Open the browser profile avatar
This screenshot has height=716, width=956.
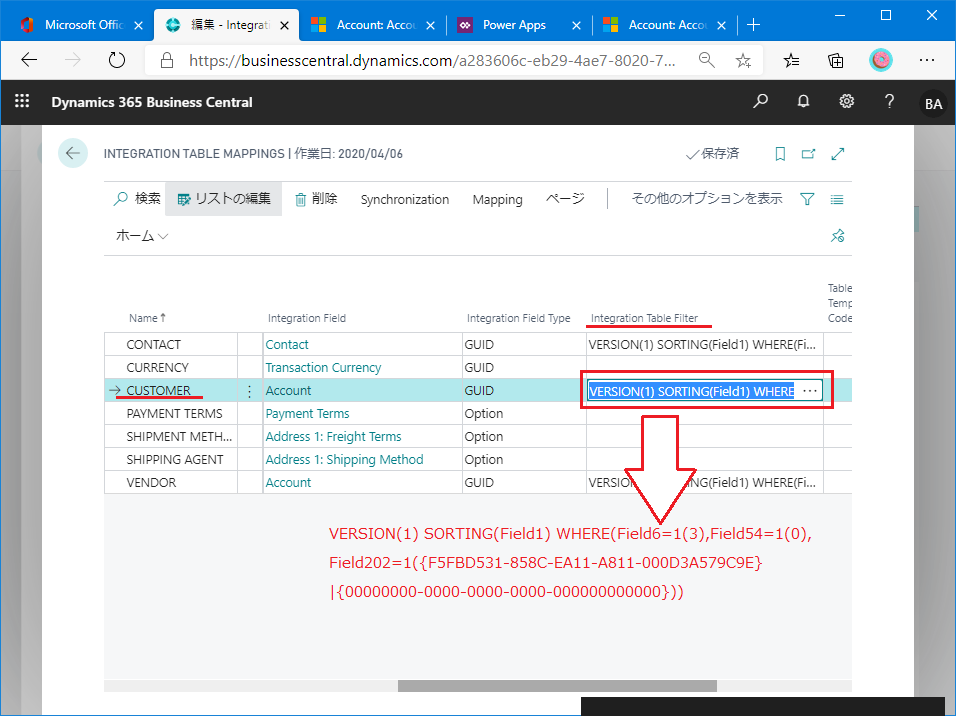880,60
